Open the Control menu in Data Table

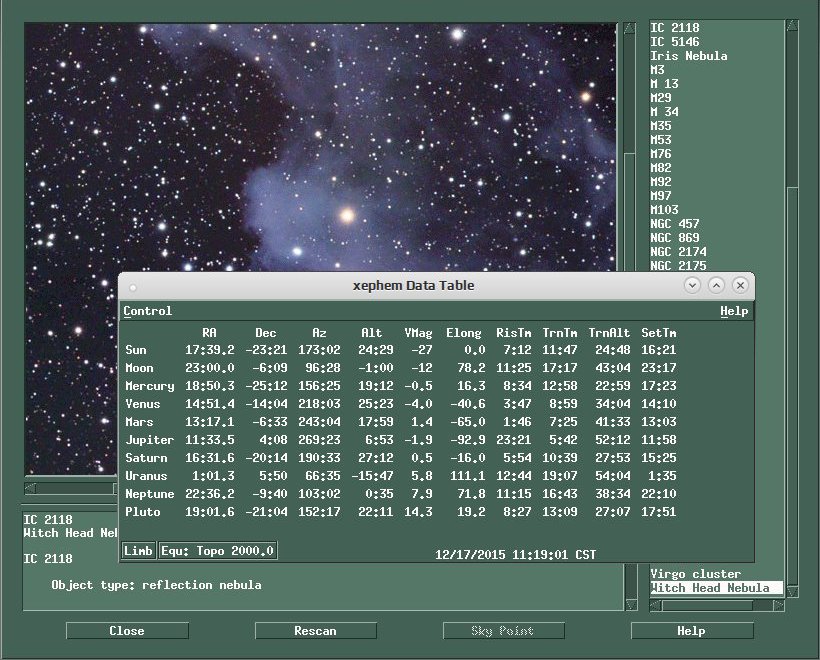tap(147, 311)
